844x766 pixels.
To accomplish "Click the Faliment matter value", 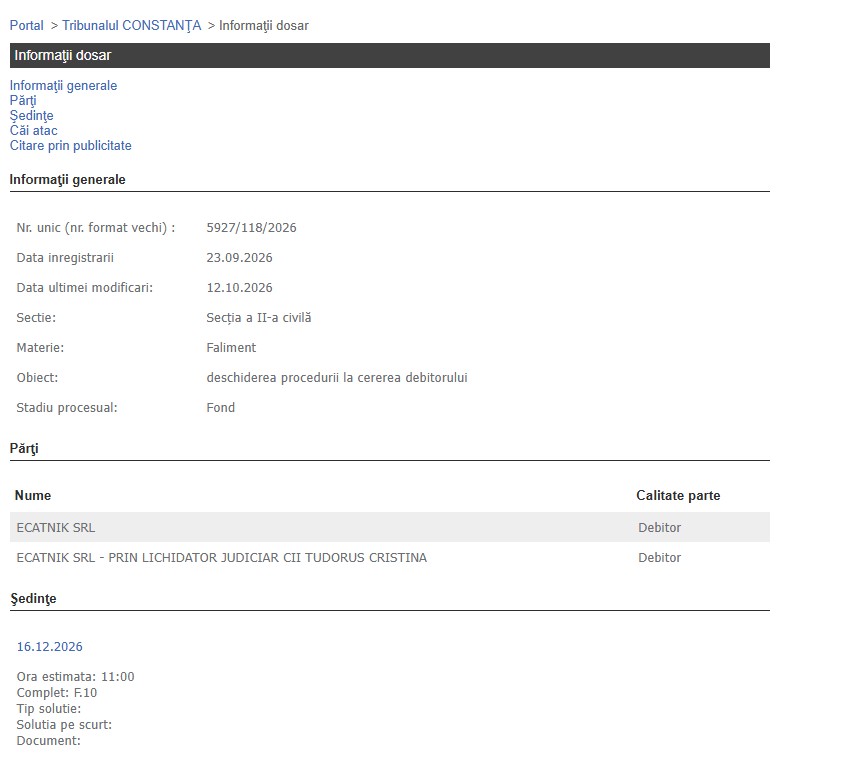I will 231,348.
